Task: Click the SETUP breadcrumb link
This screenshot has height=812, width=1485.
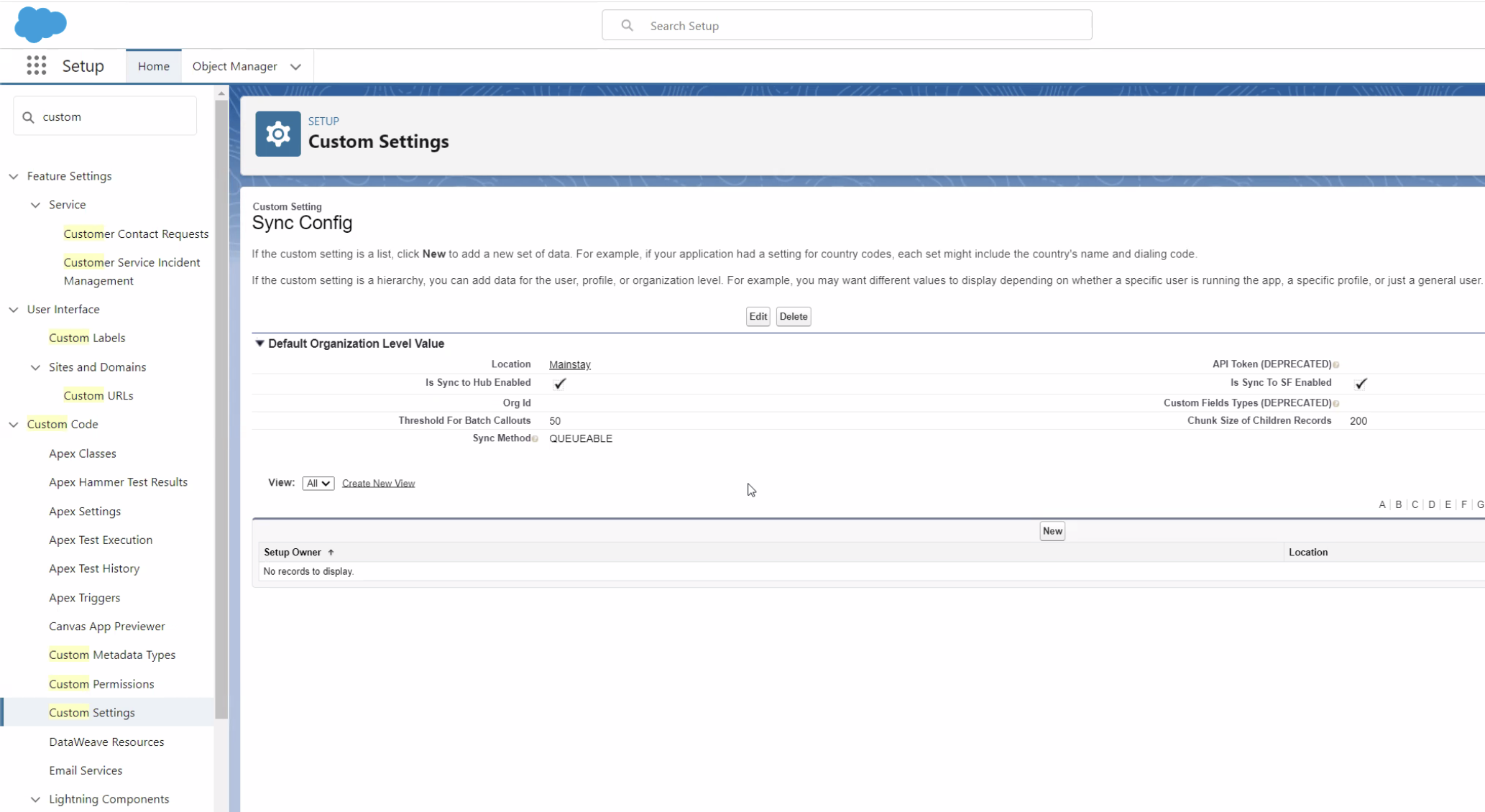Action: (x=323, y=121)
